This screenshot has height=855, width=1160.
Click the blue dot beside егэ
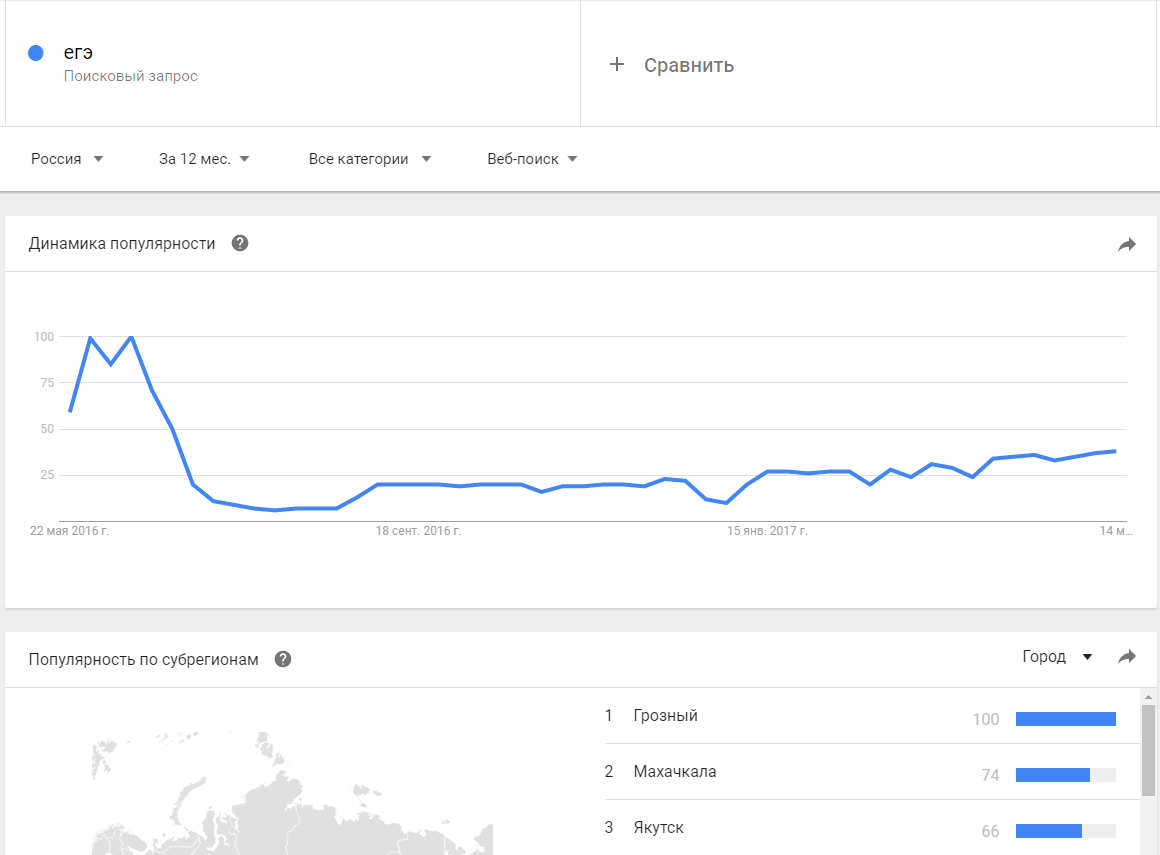(36, 53)
